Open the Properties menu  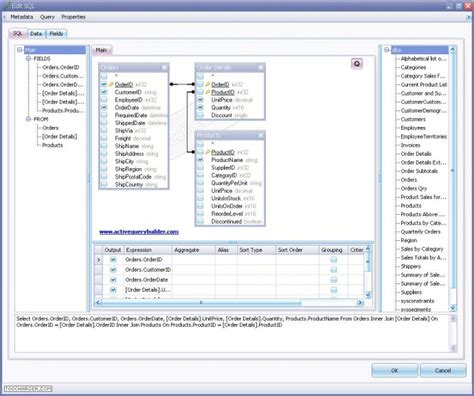point(73,17)
